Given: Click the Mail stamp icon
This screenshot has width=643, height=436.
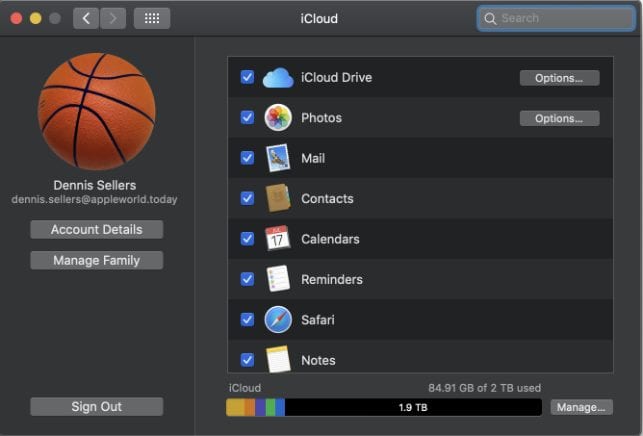Looking at the screenshot, I should 277,158.
